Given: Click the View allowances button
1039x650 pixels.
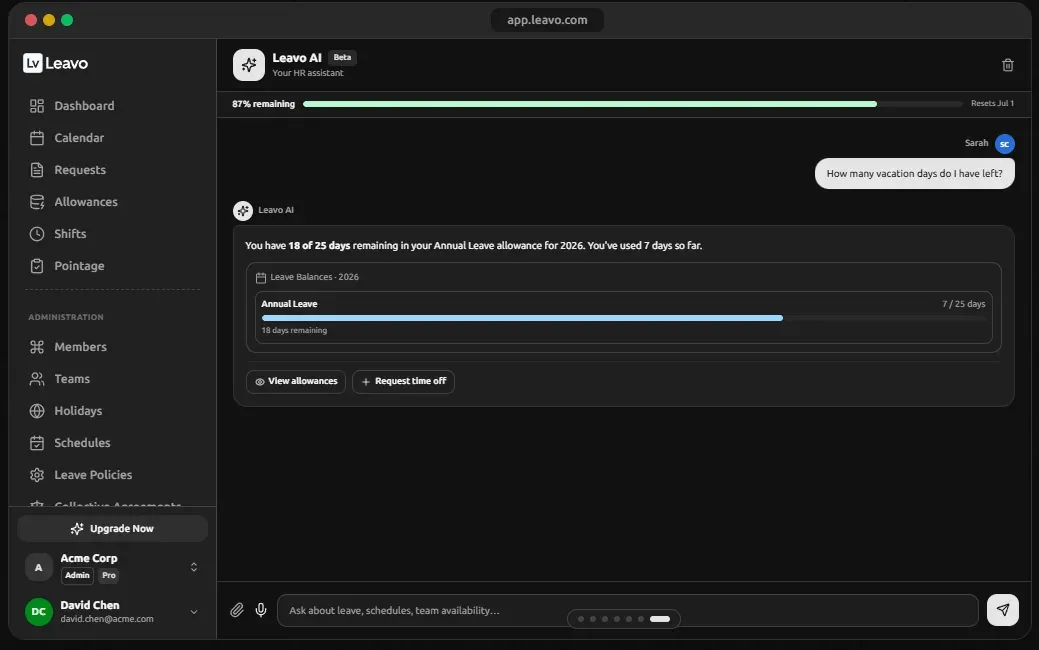Looking at the screenshot, I should pyautogui.click(x=296, y=382).
